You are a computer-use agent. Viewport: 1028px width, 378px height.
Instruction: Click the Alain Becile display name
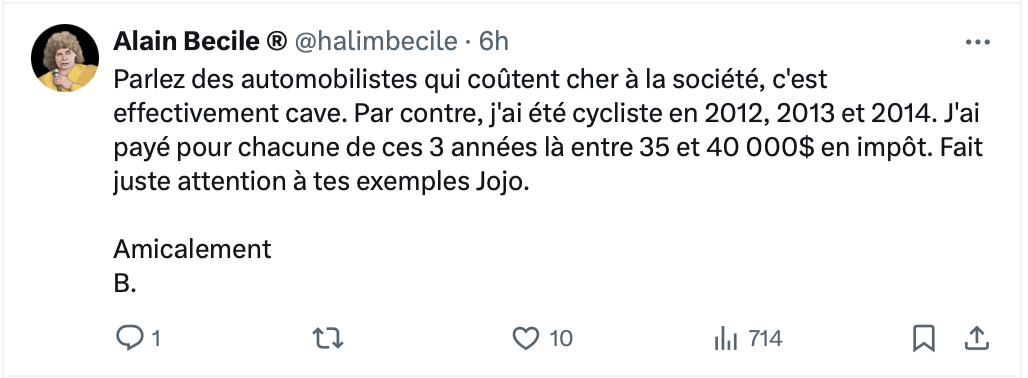187,41
